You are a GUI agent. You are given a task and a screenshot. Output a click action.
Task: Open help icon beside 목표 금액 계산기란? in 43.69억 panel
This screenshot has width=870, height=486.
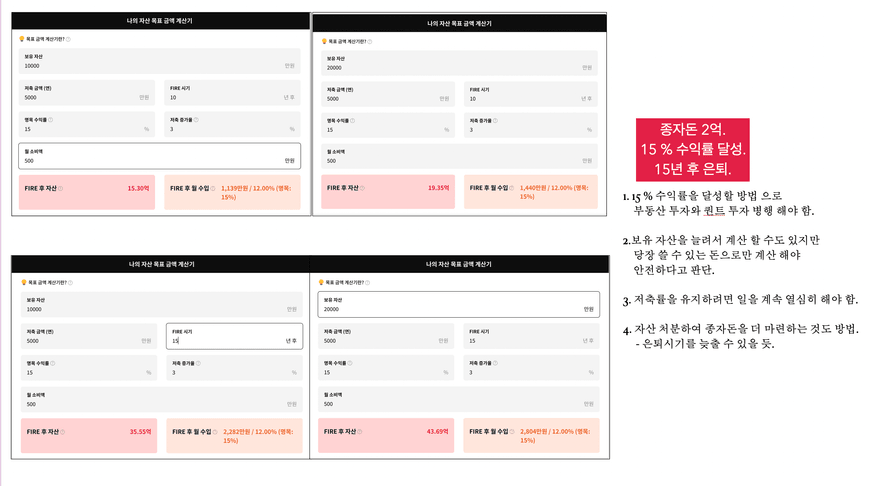pos(368,283)
